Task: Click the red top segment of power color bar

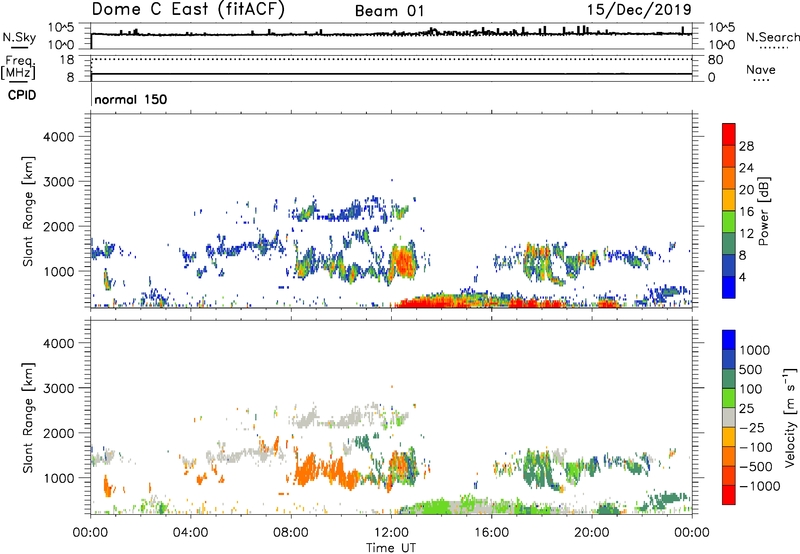Action: point(729,134)
